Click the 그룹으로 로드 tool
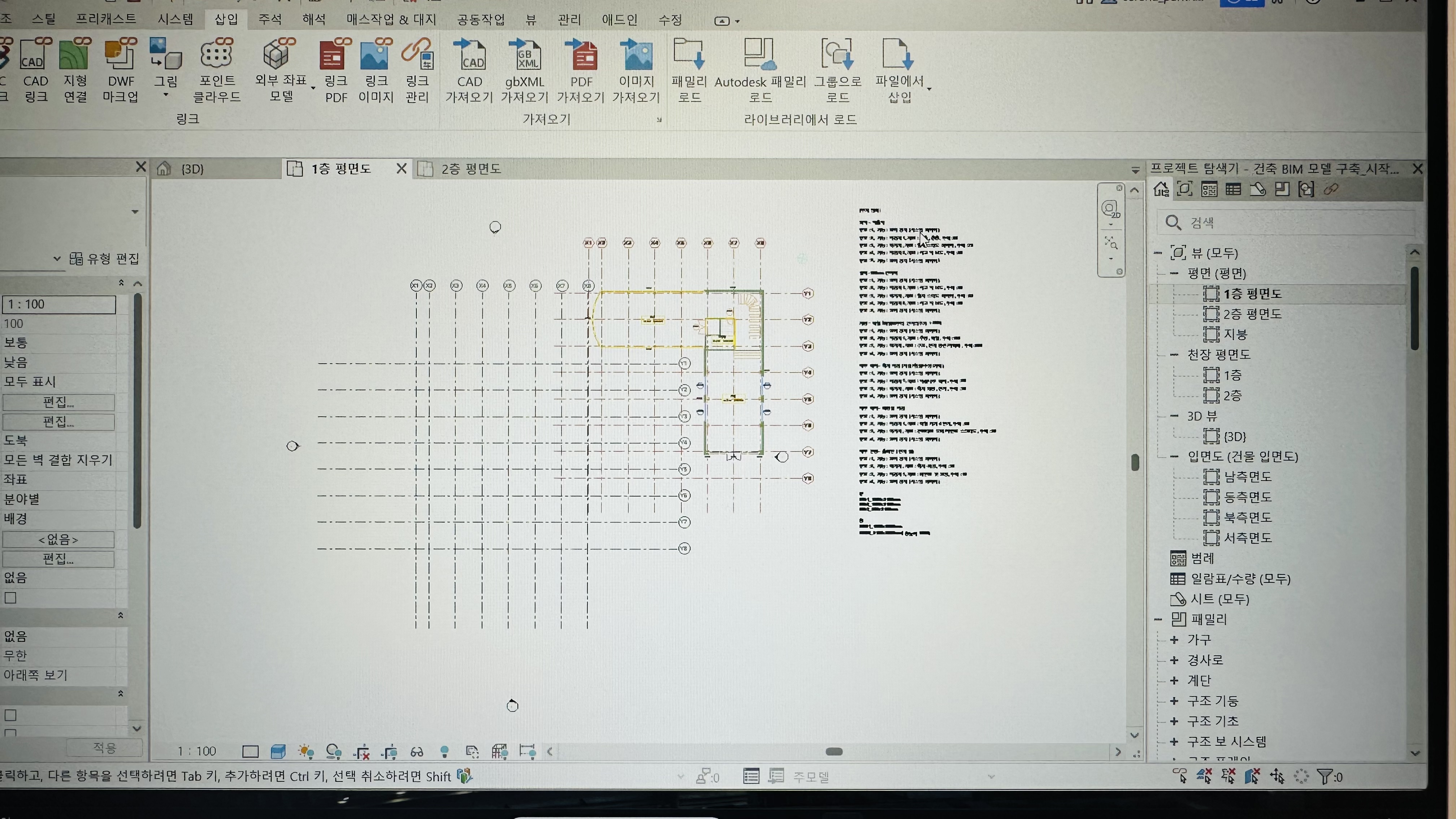The width and height of the screenshot is (1456, 819). click(838, 71)
